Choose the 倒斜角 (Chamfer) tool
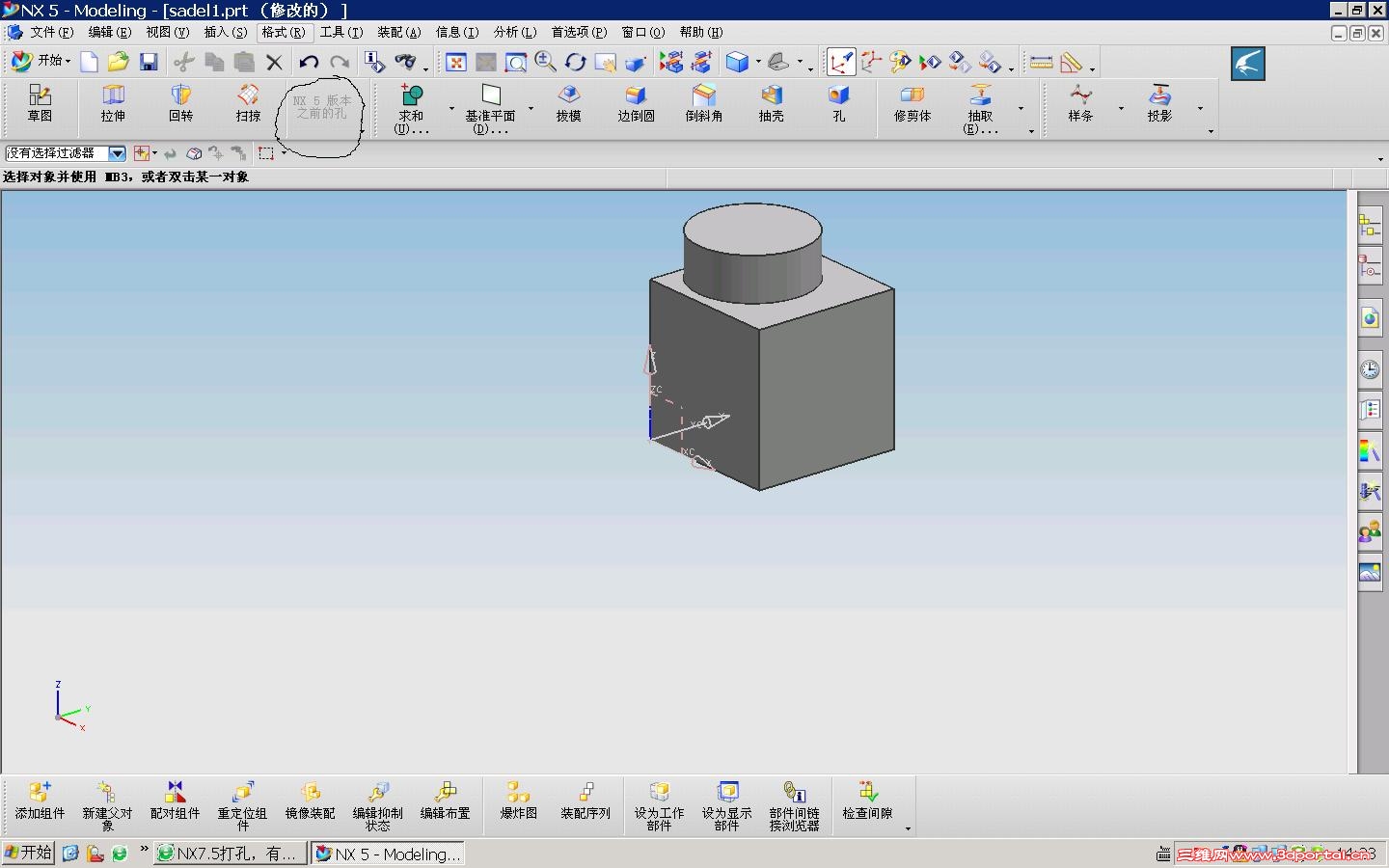This screenshot has height=868, width=1389. coord(703,104)
